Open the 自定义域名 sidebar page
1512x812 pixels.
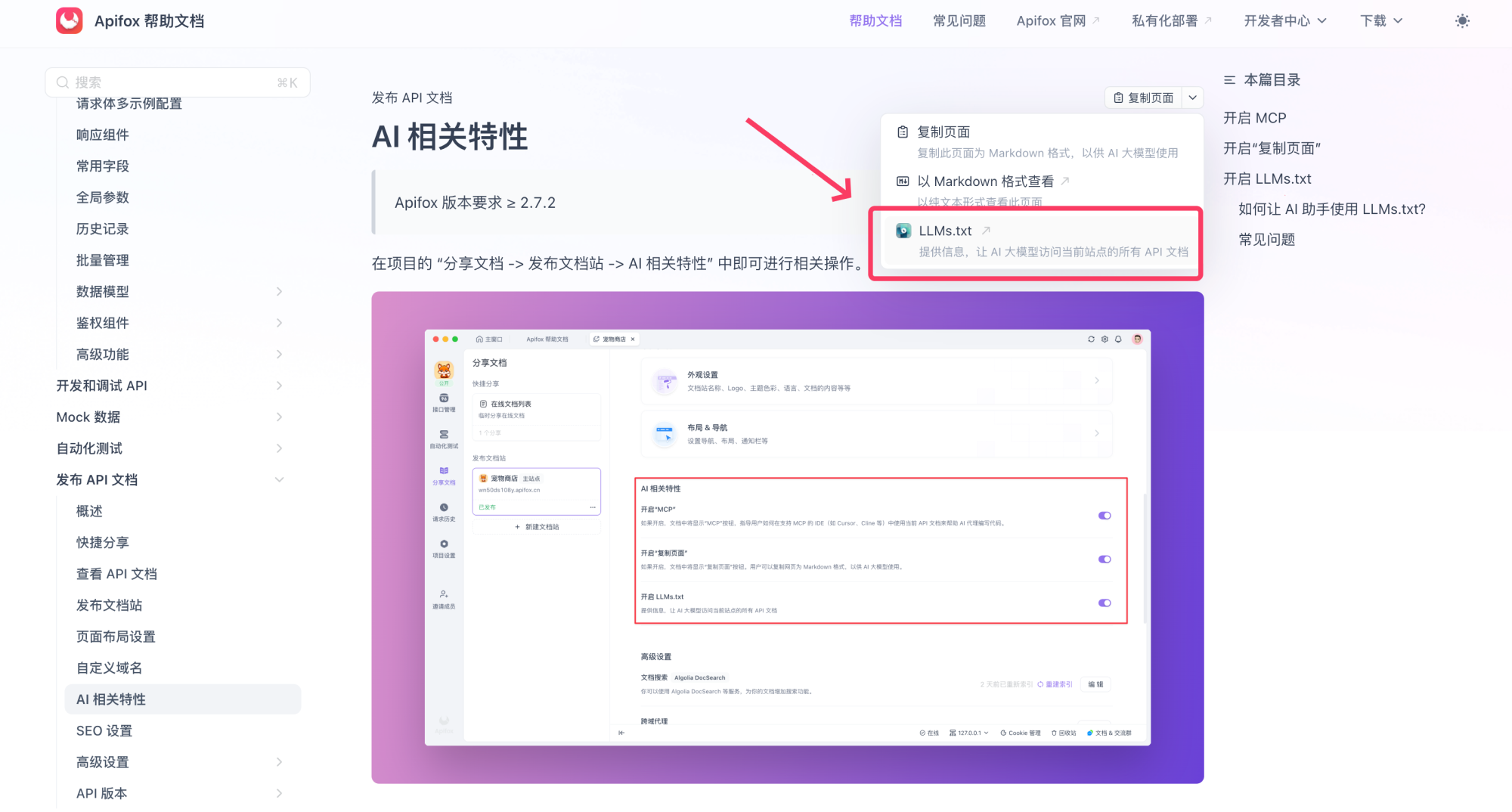coord(109,668)
